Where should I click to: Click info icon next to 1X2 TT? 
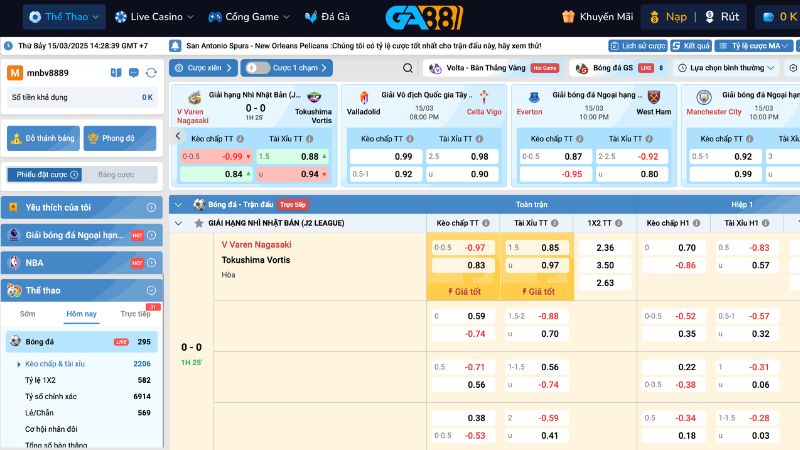tap(618, 223)
